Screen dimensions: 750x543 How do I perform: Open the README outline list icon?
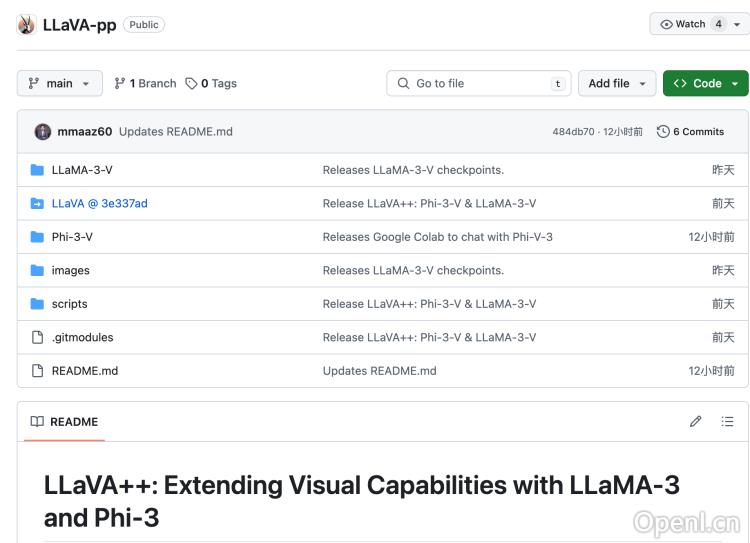728,422
